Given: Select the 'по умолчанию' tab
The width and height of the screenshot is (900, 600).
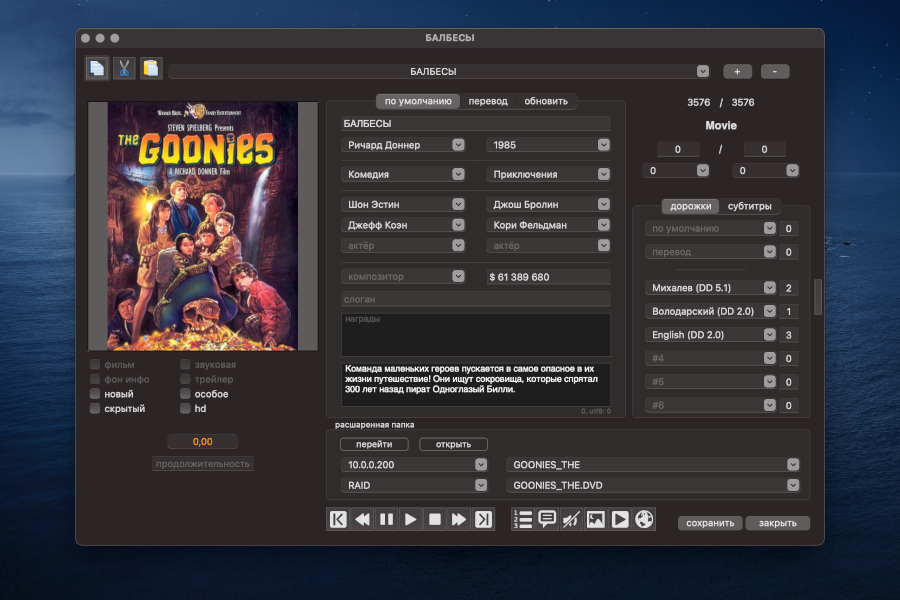Looking at the screenshot, I should tap(418, 101).
